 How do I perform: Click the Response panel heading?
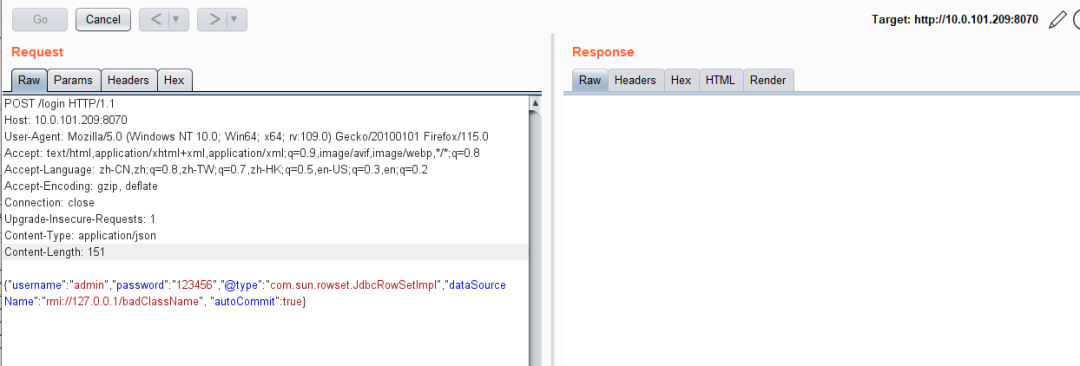[603, 52]
